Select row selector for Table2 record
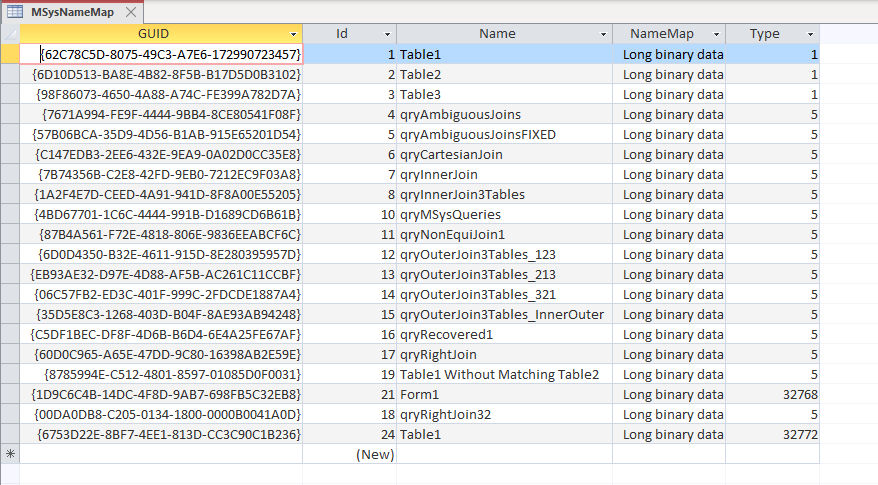 point(10,74)
